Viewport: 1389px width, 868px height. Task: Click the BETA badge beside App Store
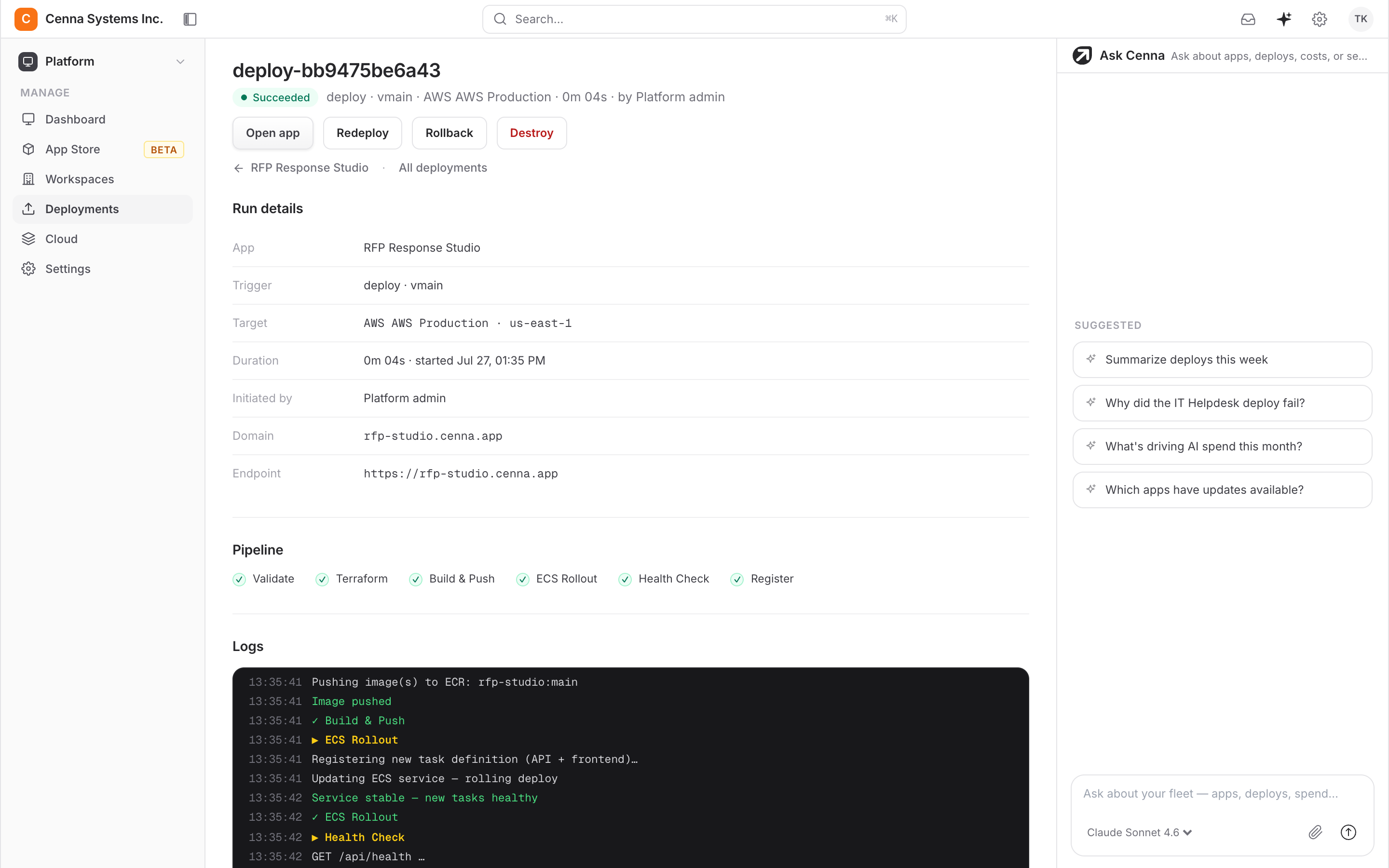(163, 150)
